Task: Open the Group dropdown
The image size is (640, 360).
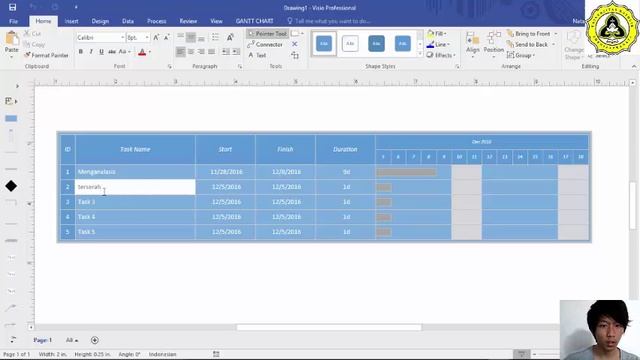Action: point(521,55)
